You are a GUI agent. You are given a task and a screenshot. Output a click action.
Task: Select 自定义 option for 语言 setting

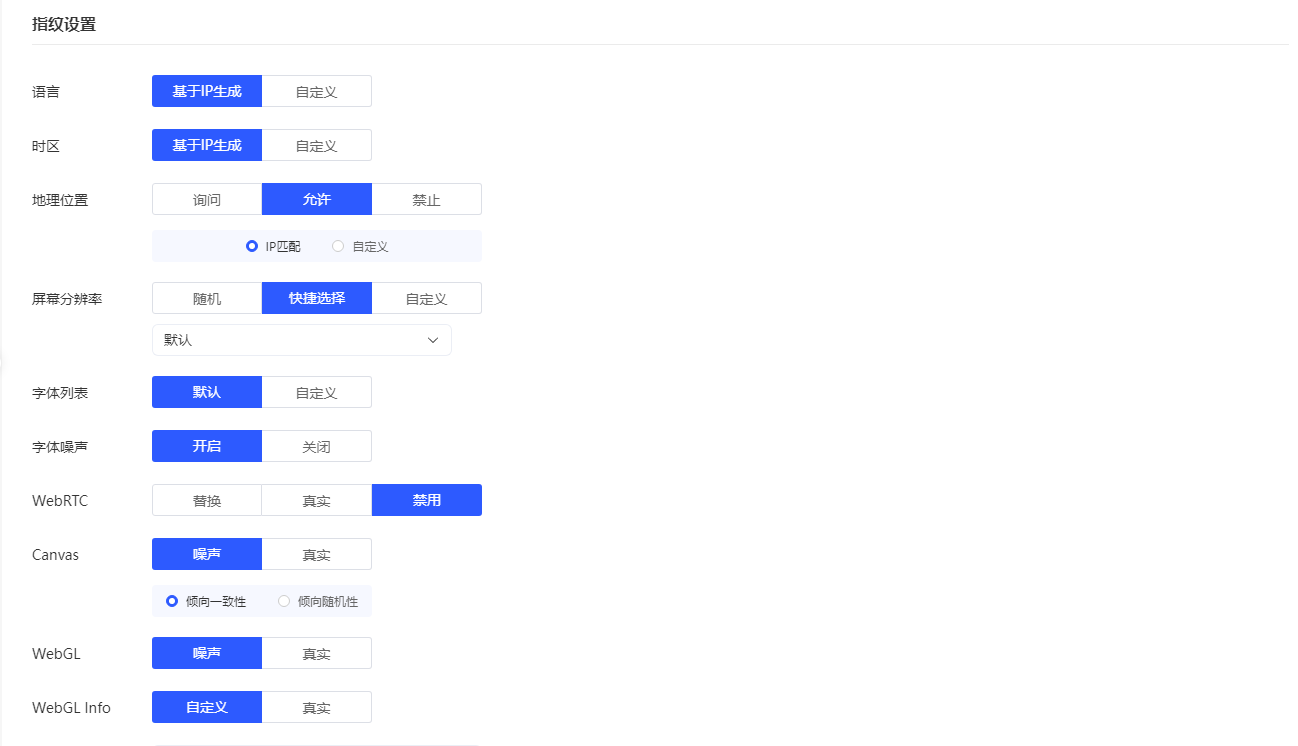pos(317,90)
